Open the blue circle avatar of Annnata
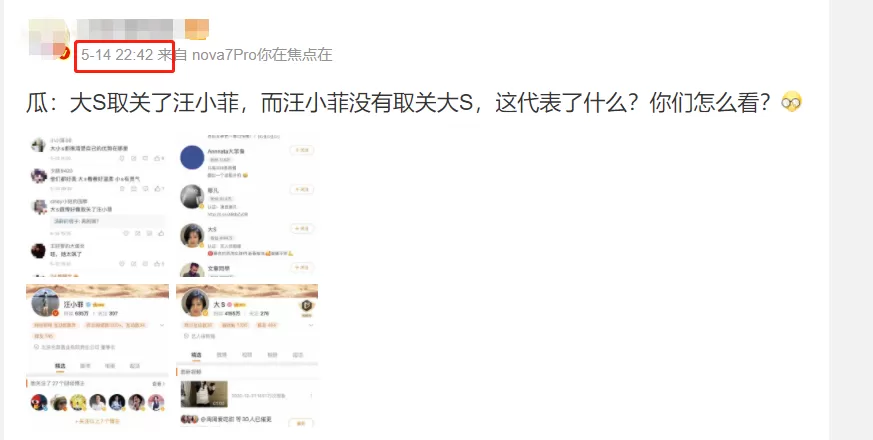 (x=192, y=157)
